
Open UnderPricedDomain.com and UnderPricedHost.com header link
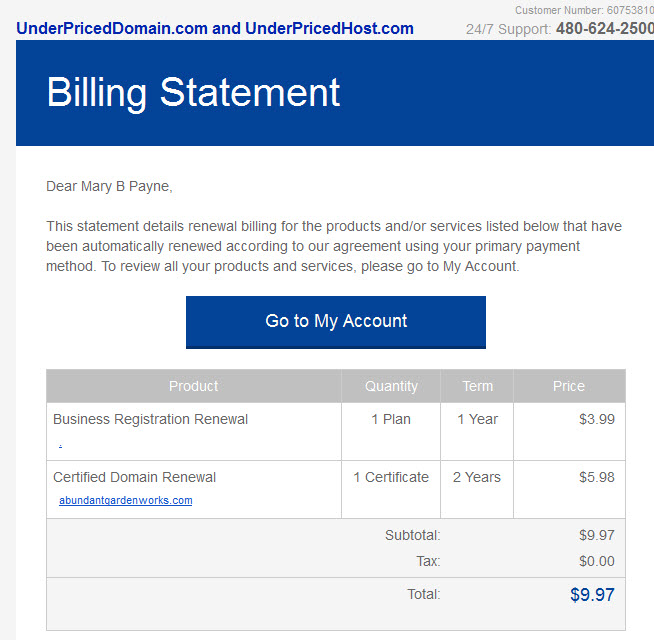pos(215,28)
